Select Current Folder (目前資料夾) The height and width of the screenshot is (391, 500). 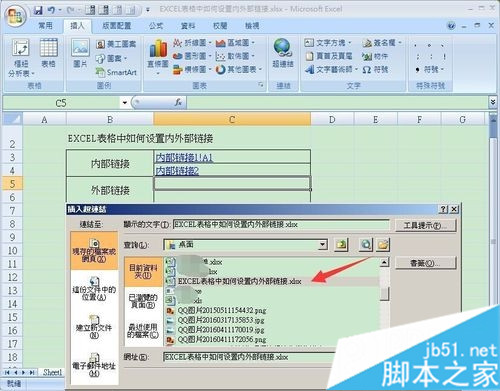(x=143, y=272)
